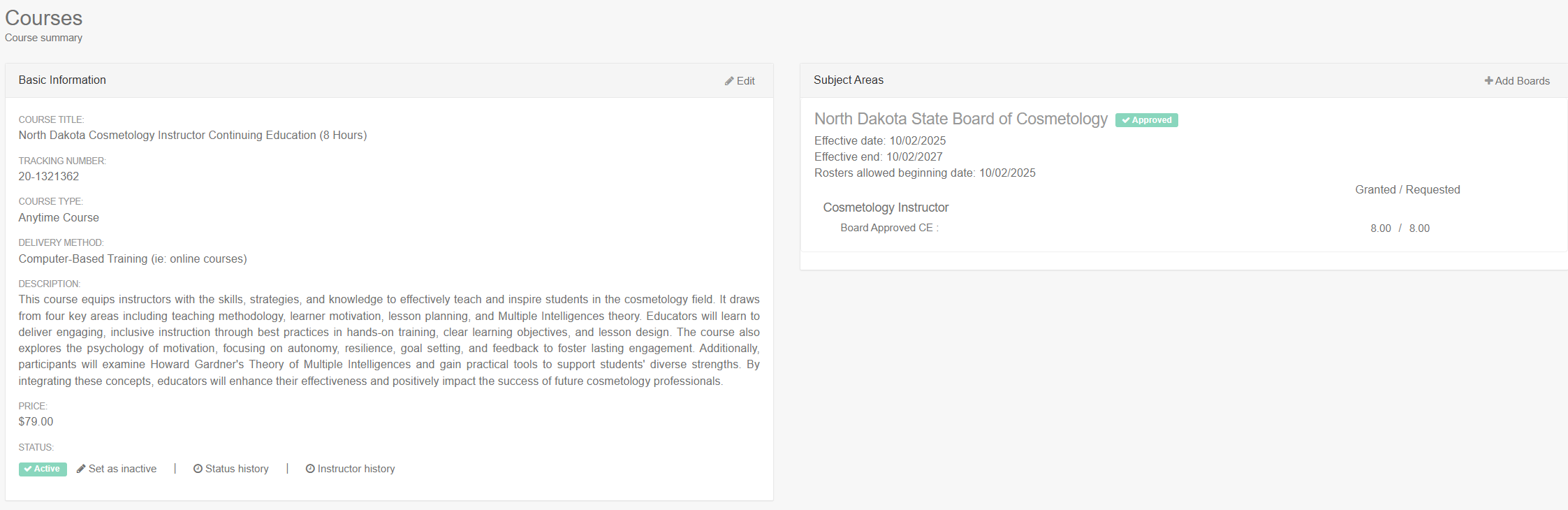Click the $79.00 price value

coord(36,421)
